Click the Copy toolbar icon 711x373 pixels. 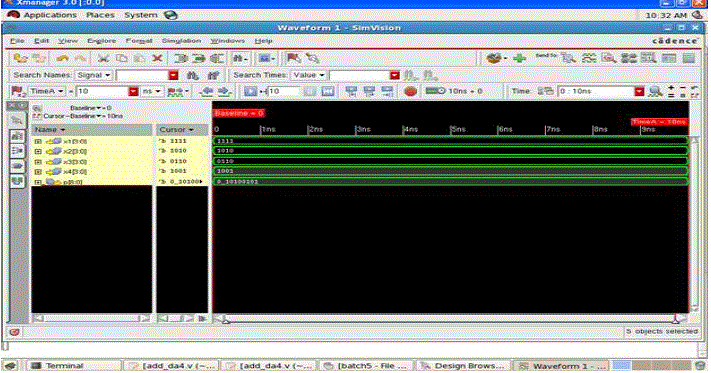coord(122,58)
